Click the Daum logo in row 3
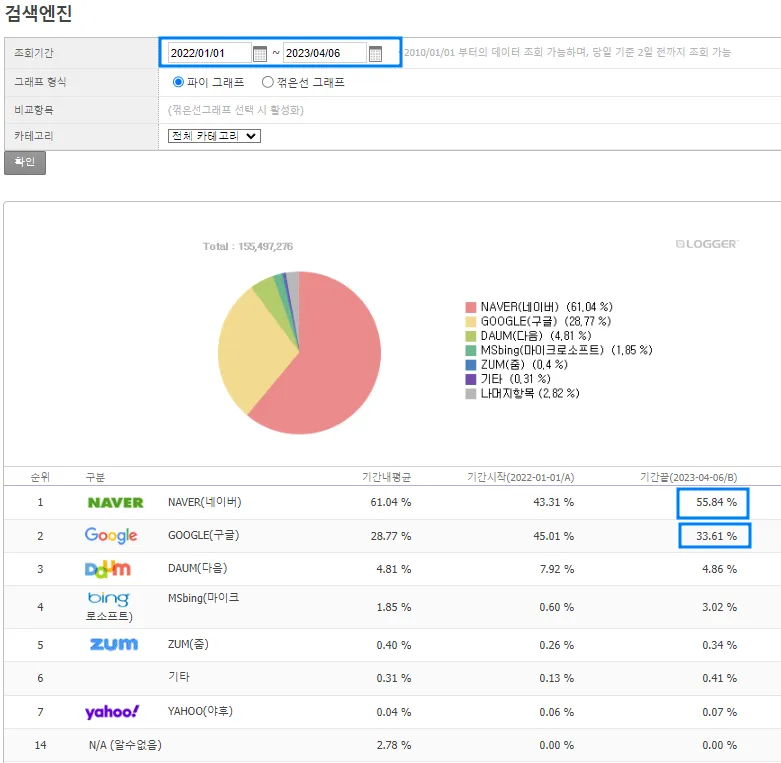 click(x=108, y=569)
